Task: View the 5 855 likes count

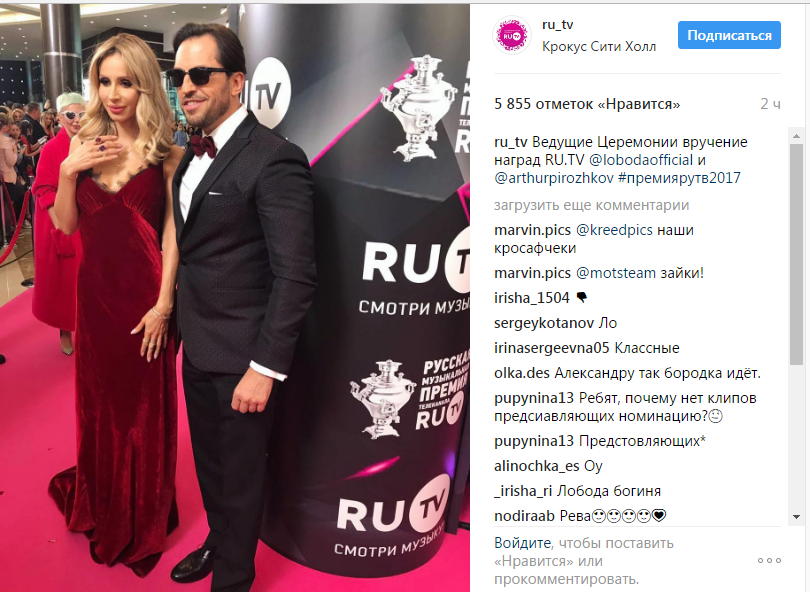Action: pyautogui.click(x=587, y=104)
